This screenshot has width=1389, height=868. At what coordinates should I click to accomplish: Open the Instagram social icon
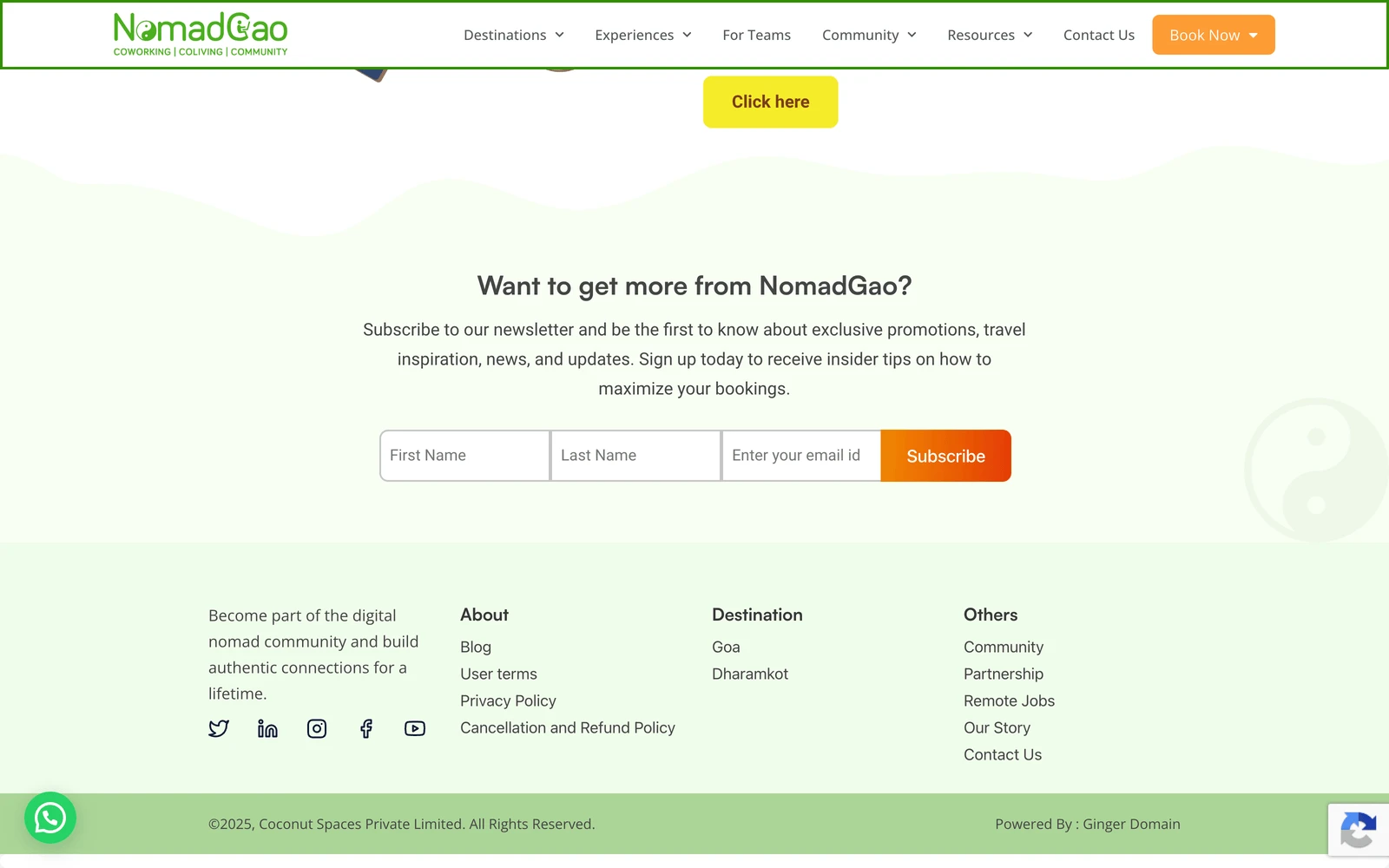(317, 728)
